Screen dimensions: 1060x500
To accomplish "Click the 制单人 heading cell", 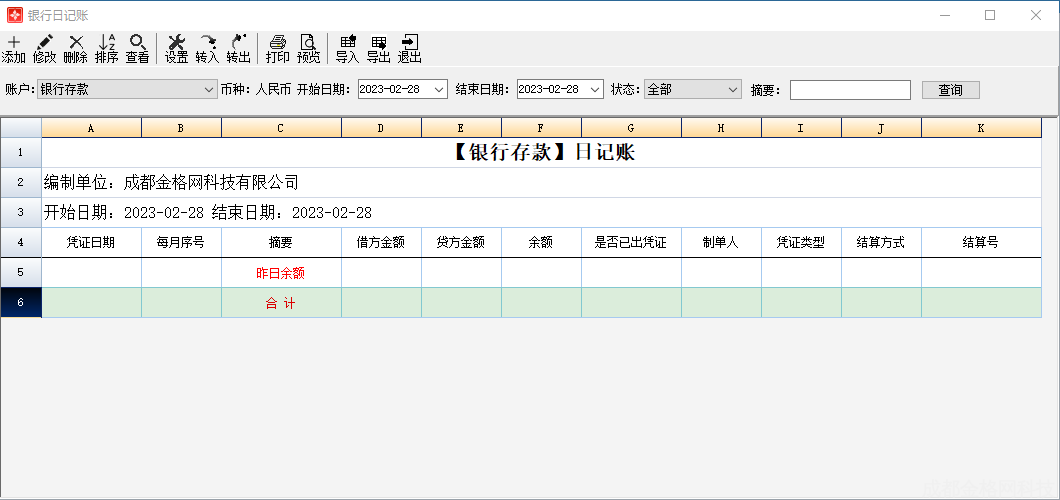I will (x=721, y=243).
